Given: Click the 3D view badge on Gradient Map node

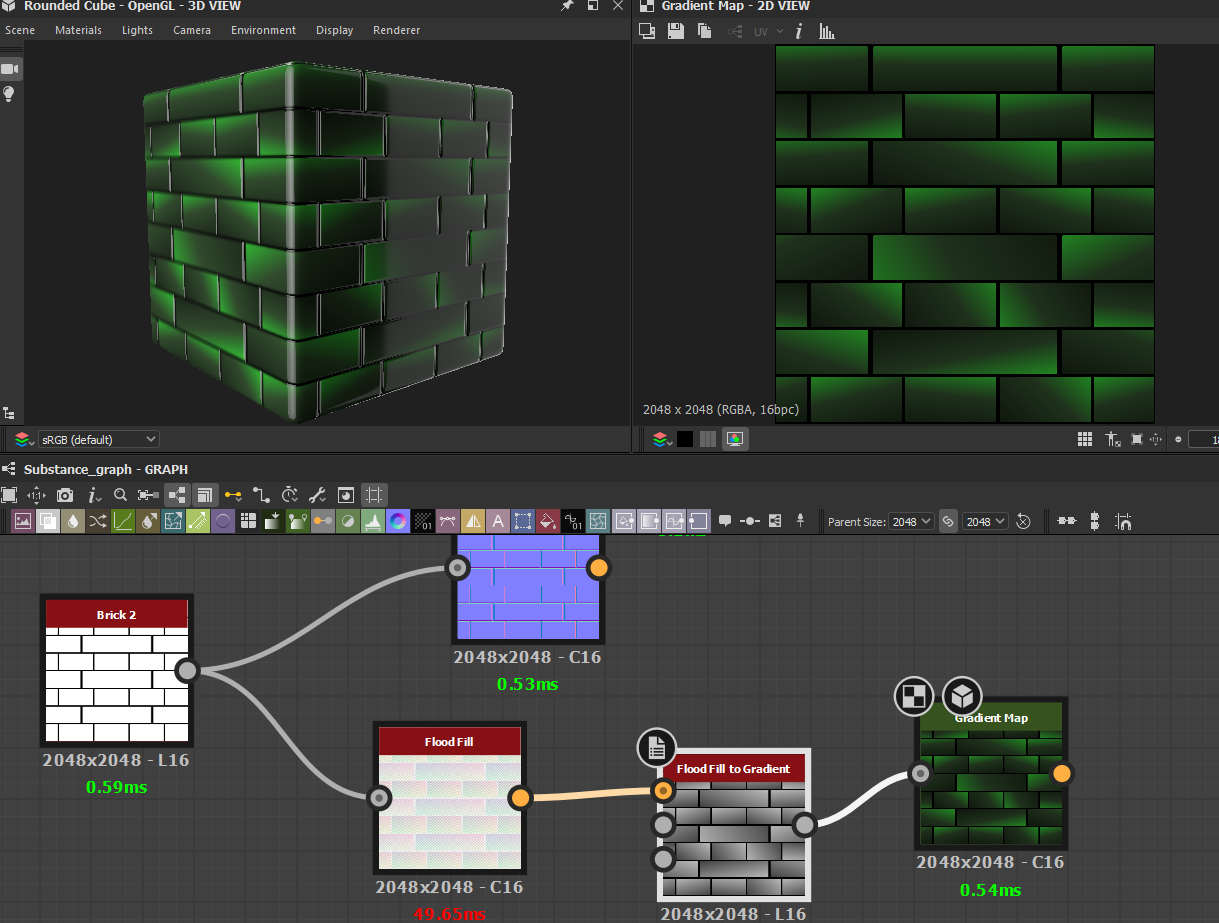Looking at the screenshot, I should [x=962, y=696].
